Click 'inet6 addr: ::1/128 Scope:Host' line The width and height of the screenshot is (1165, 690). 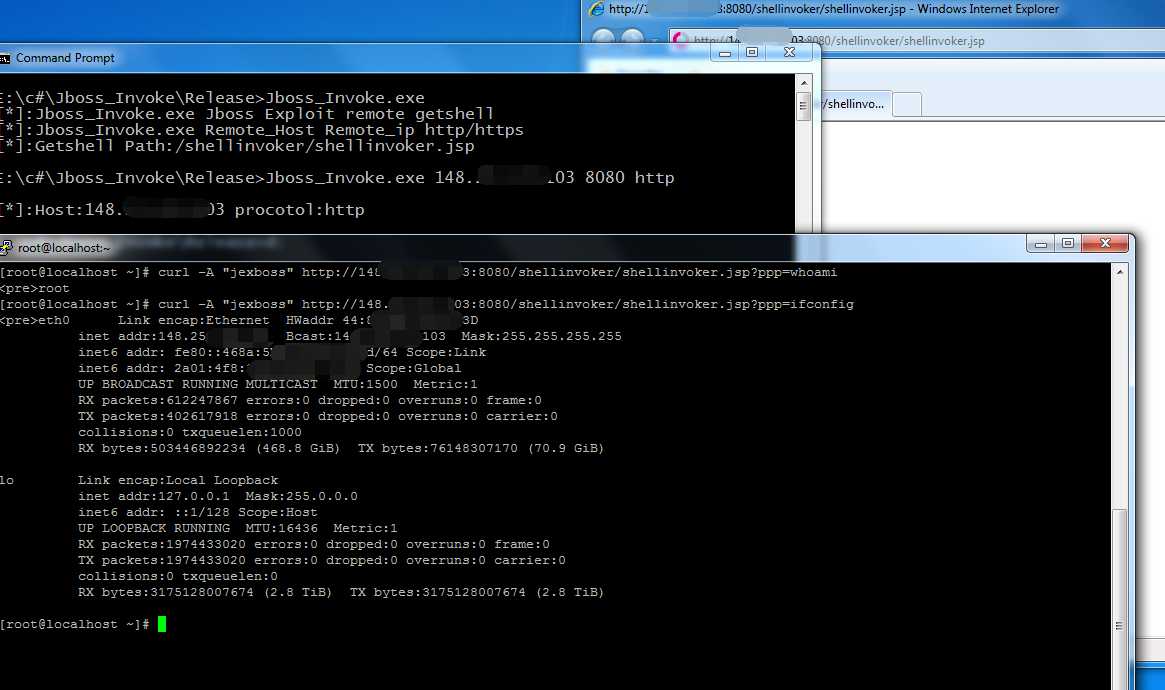tap(198, 512)
